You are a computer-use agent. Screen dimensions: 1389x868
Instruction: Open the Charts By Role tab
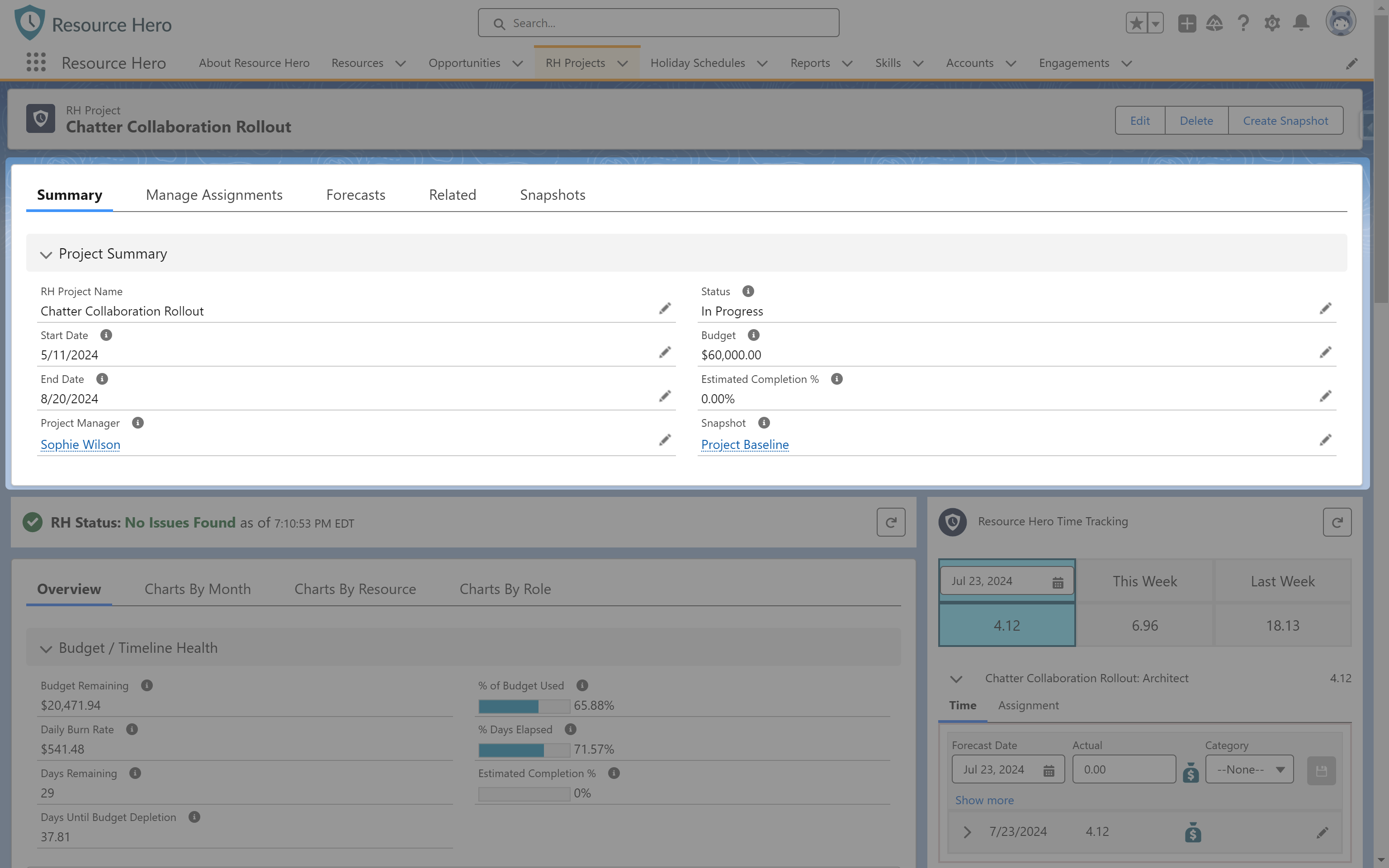505,589
